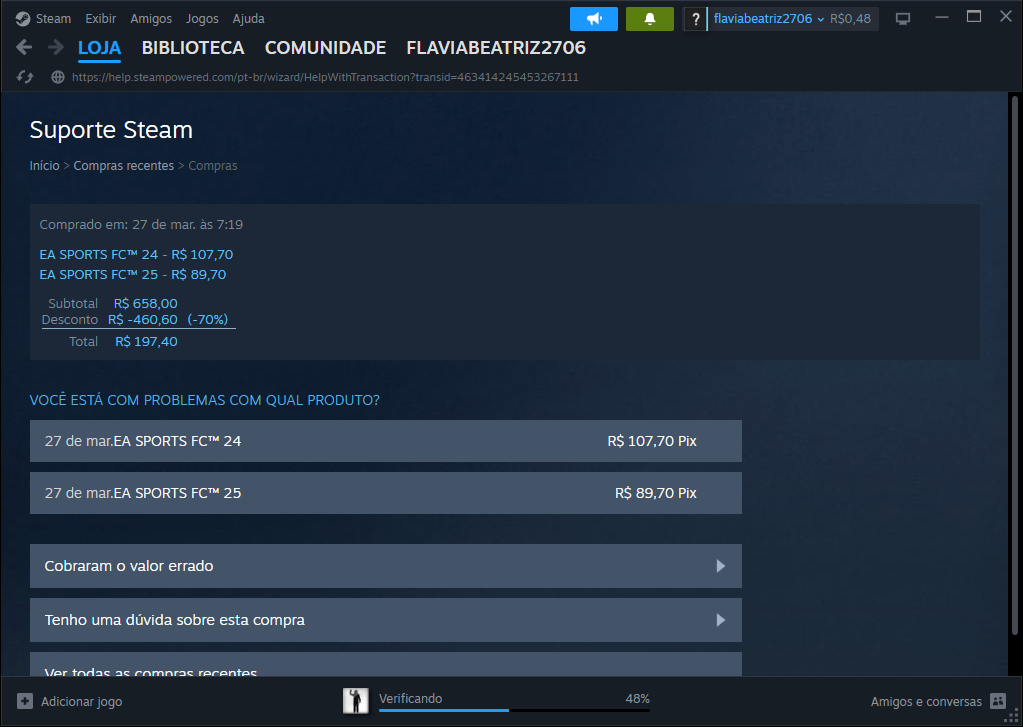Expand 'Cobraram o valor errado' option
This screenshot has height=727, width=1023.
tap(385, 566)
